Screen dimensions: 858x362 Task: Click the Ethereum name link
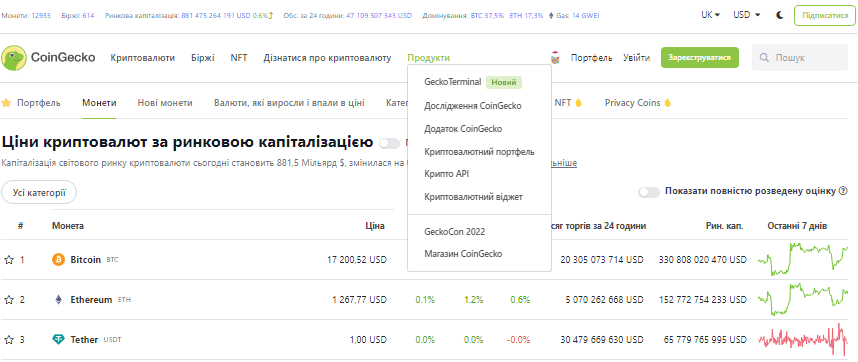tap(91, 300)
